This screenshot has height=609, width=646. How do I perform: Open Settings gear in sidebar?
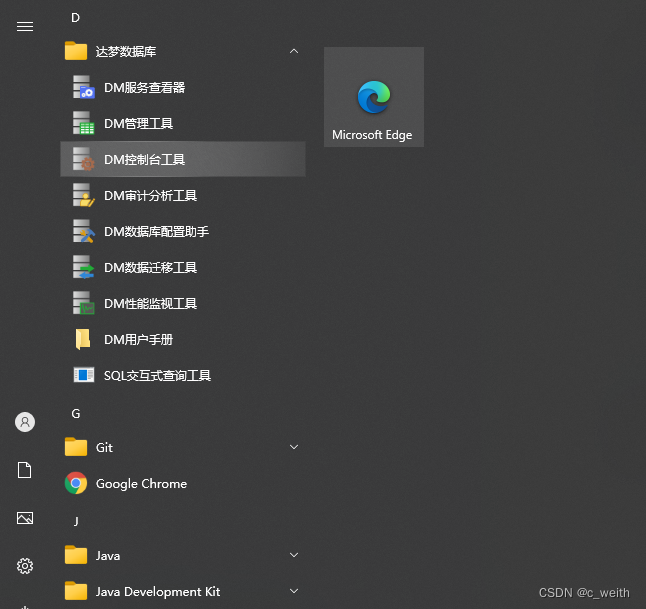pyautogui.click(x=25, y=566)
